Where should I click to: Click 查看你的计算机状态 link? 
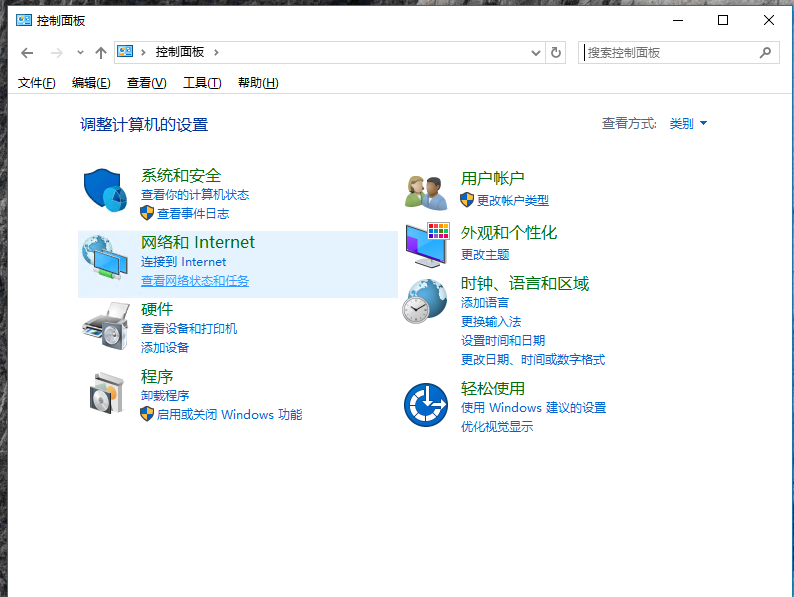point(195,195)
